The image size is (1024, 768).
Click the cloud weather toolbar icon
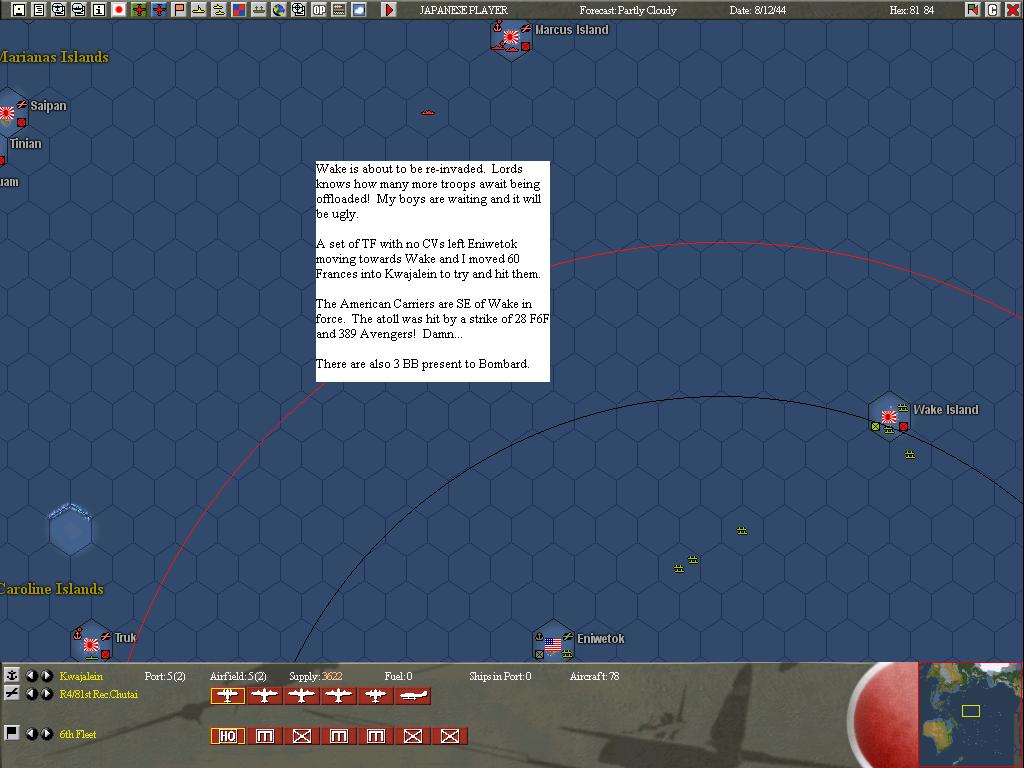point(359,10)
